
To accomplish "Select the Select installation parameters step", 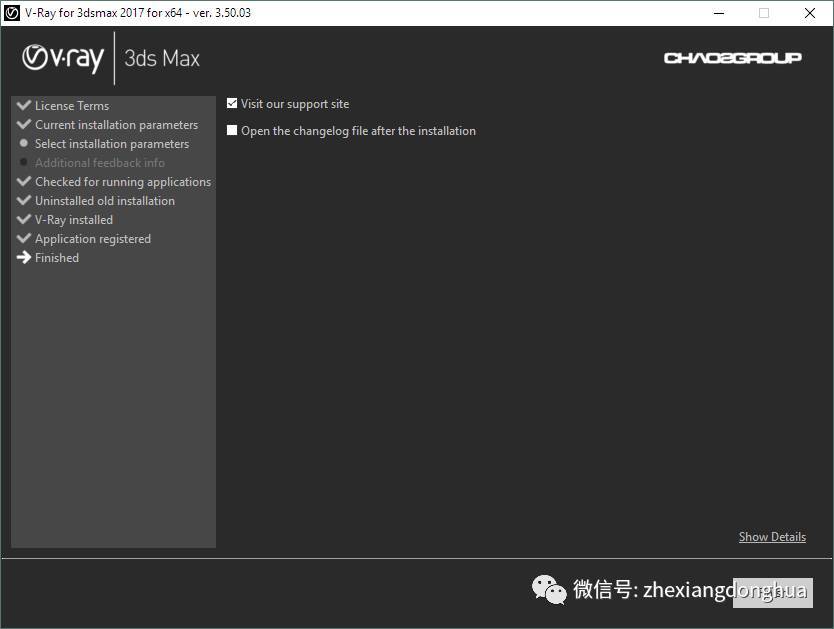I will click(x=112, y=144).
